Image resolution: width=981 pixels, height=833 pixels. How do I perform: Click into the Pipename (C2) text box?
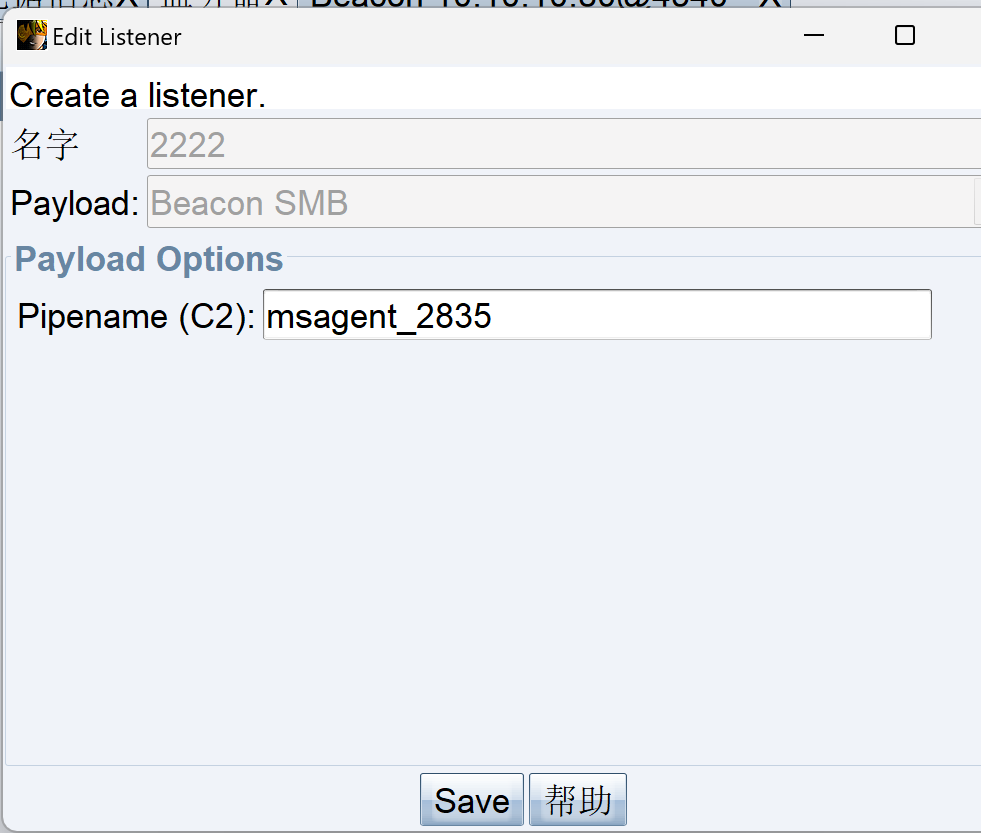coord(597,315)
